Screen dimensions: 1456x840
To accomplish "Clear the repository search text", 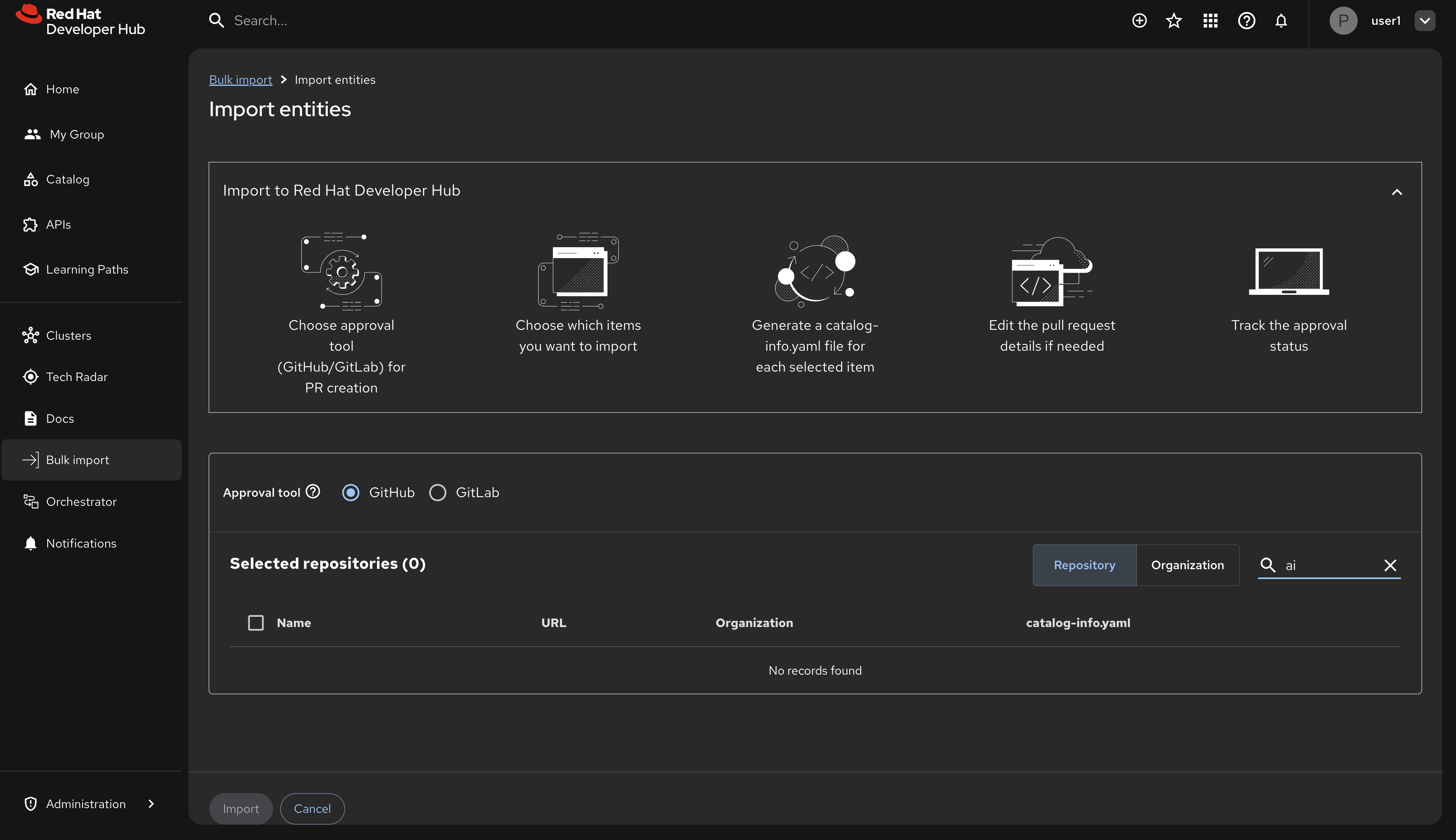I will point(1389,565).
